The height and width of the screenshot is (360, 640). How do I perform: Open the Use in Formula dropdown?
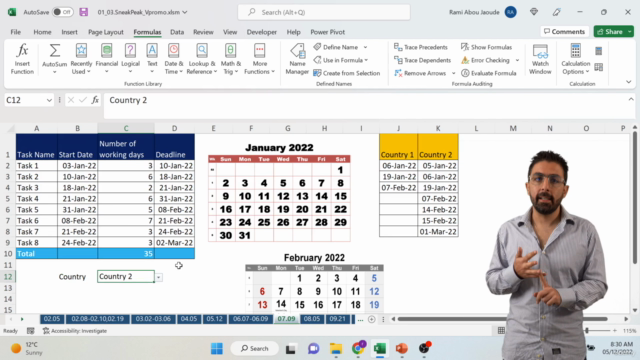pyautogui.click(x=340, y=60)
